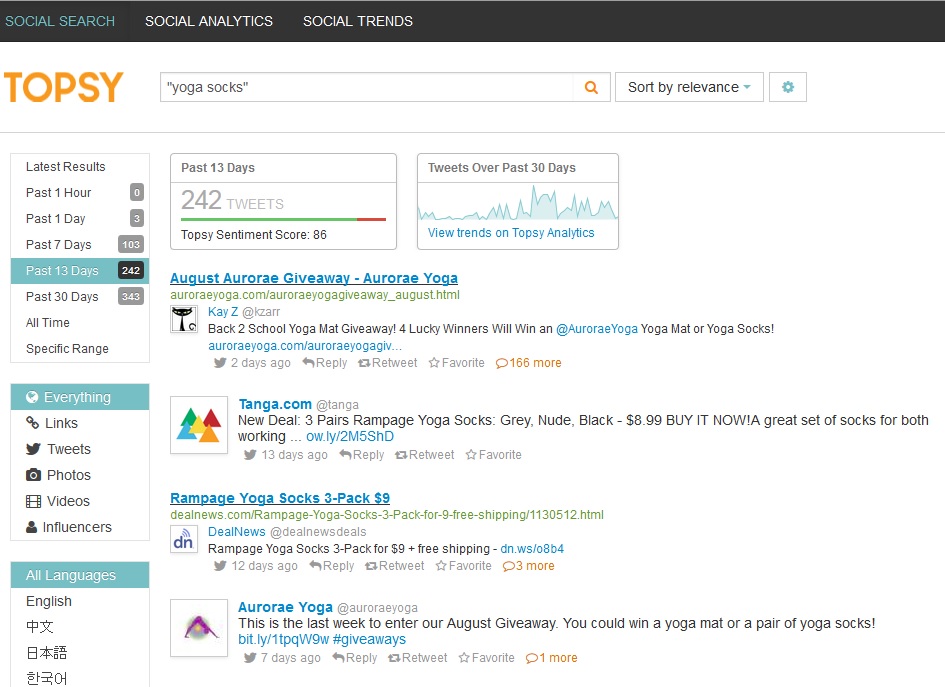Open the ow.ly/2M5ShD short link
Viewport: 945px width, 687px height.
coord(350,436)
